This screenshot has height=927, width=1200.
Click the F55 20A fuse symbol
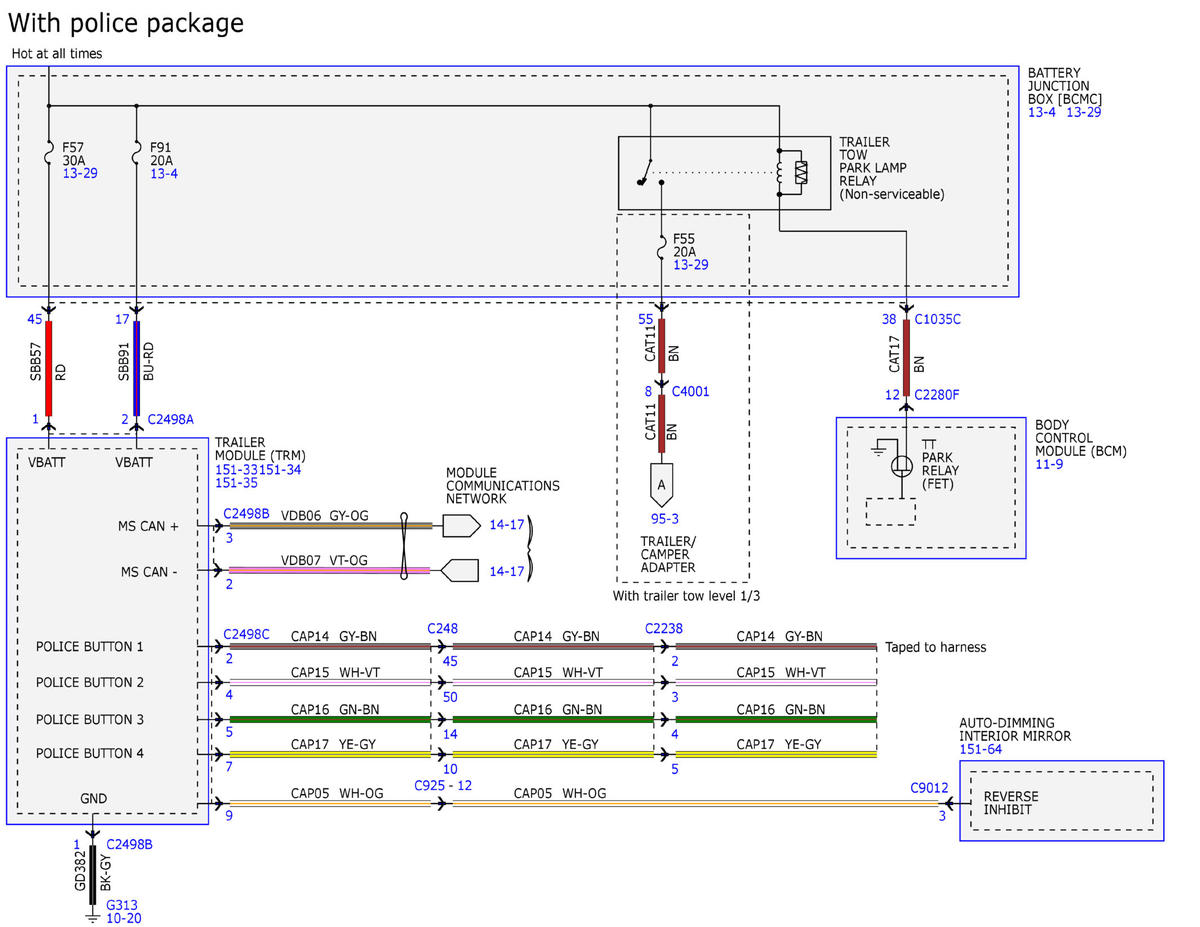[661, 246]
